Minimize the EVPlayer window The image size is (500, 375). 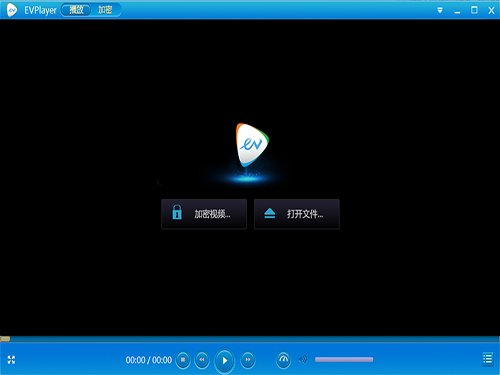pos(457,12)
